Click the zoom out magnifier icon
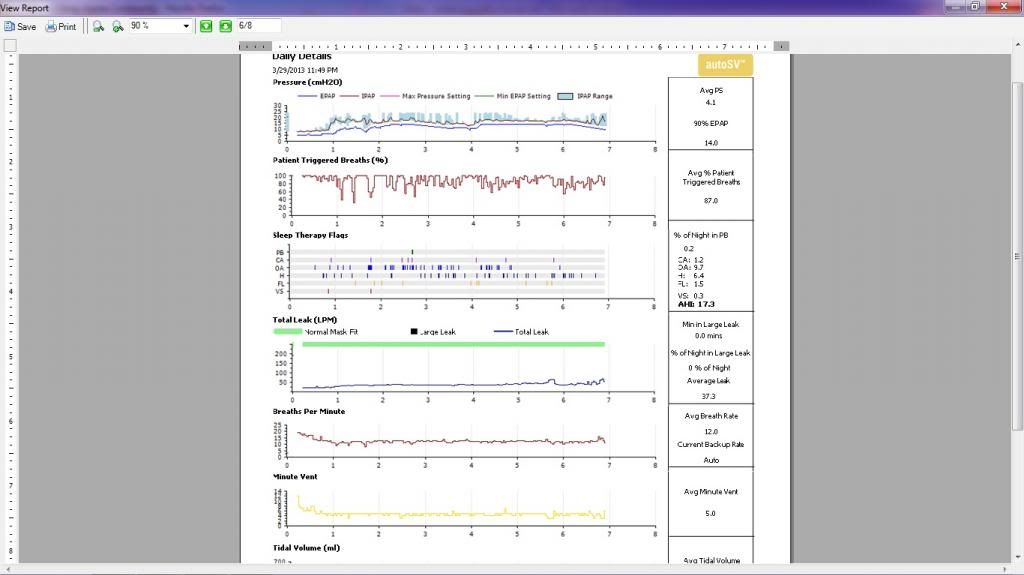The width and height of the screenshot is (1024, 575). [x=118, y=26]
